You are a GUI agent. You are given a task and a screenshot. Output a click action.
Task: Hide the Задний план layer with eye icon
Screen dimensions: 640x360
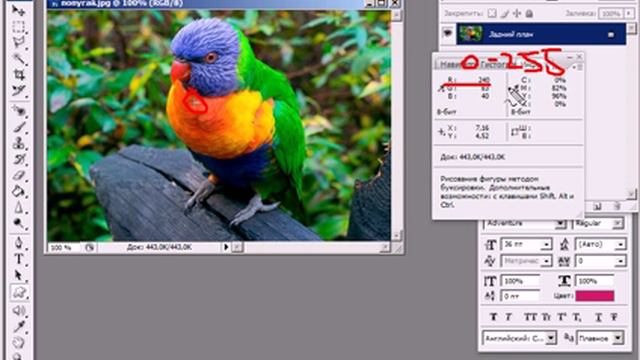click(x=448, y=33)
